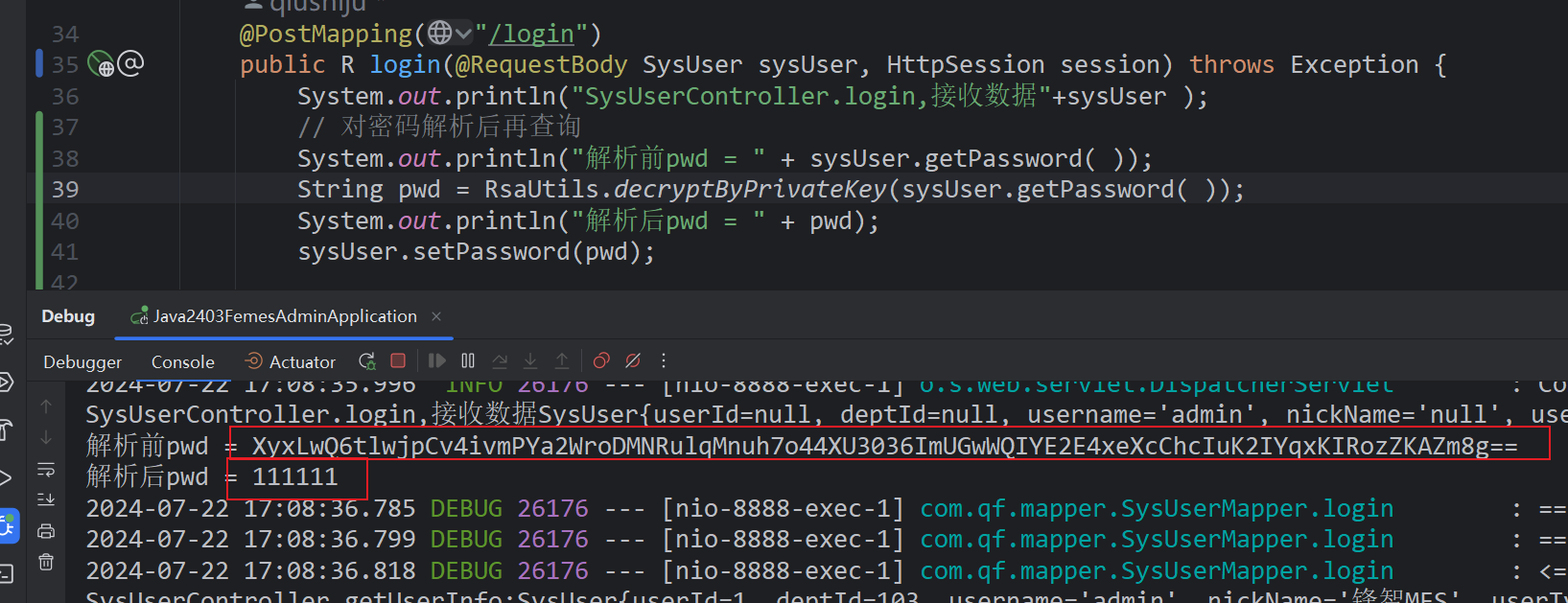This screenshot has width=1568, height=603.
Task: Click the Chinese comment on line 37
Action: (439, 127)
